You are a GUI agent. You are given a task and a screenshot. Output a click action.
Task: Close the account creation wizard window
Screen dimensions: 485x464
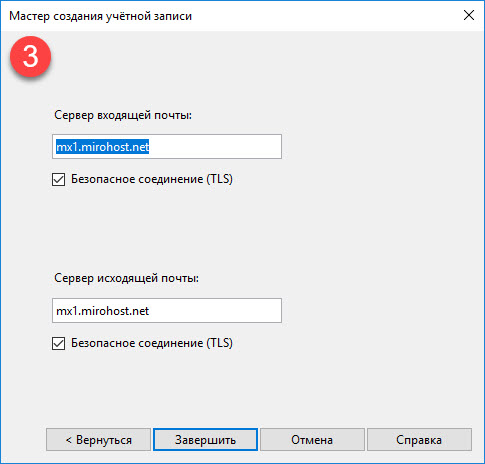[x=469, y=15]
